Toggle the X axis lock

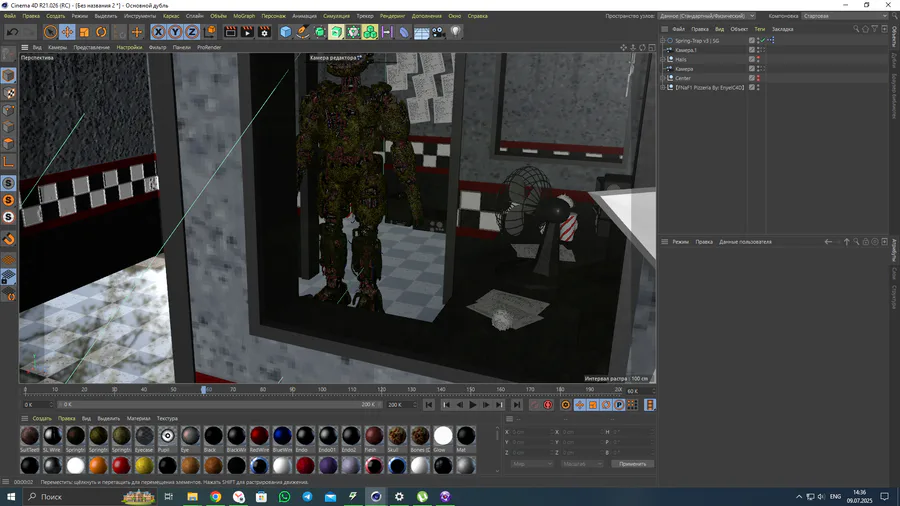pyautogui.click(x=158, y=32)
